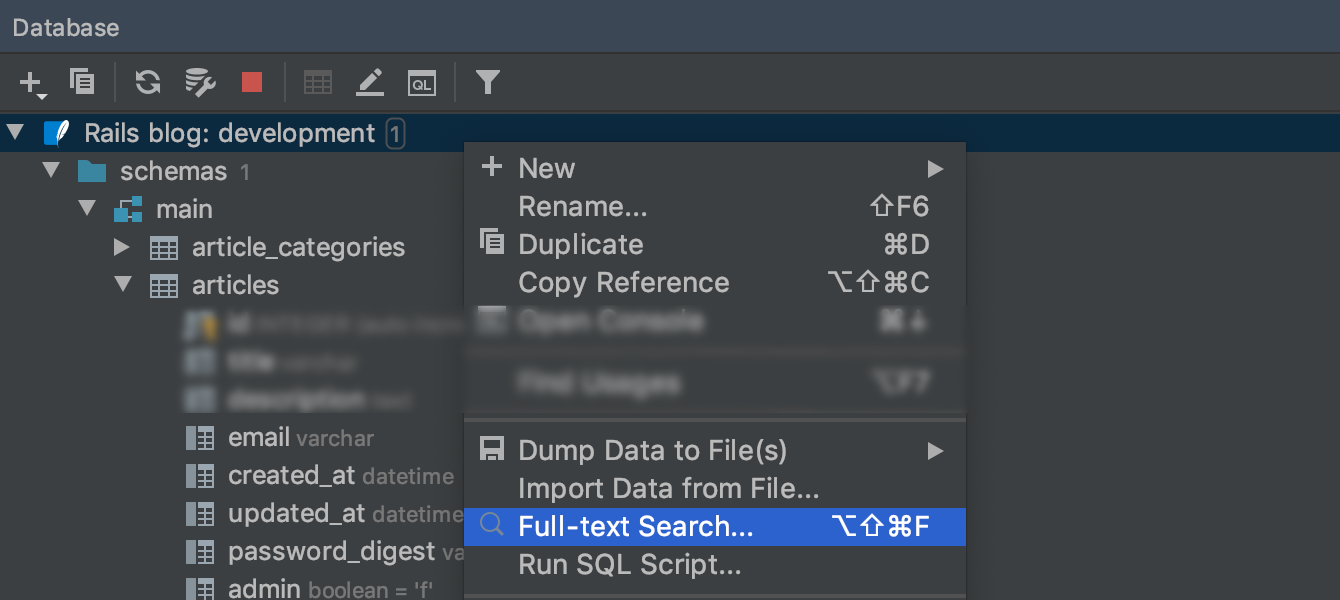The image size is (1340, 600).
Task: Click Import Data from File... option
Action: click(668, 489)
